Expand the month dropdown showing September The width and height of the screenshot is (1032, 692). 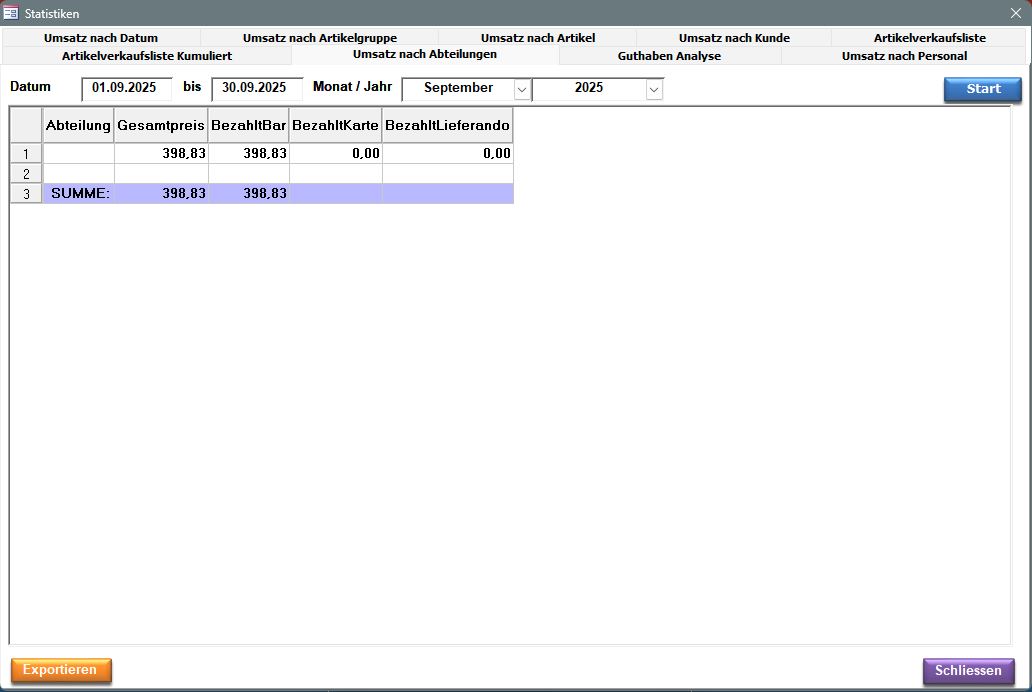coord(522,89)
